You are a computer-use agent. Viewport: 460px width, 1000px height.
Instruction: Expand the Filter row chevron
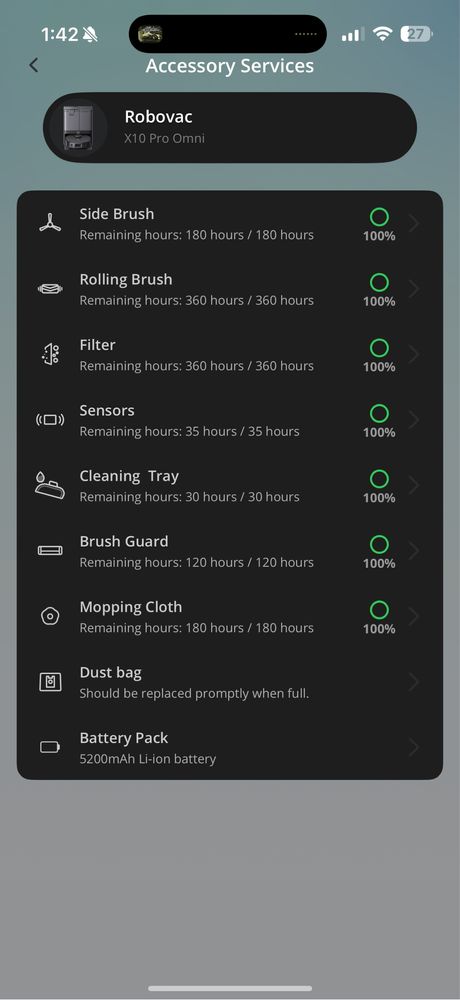414,355
